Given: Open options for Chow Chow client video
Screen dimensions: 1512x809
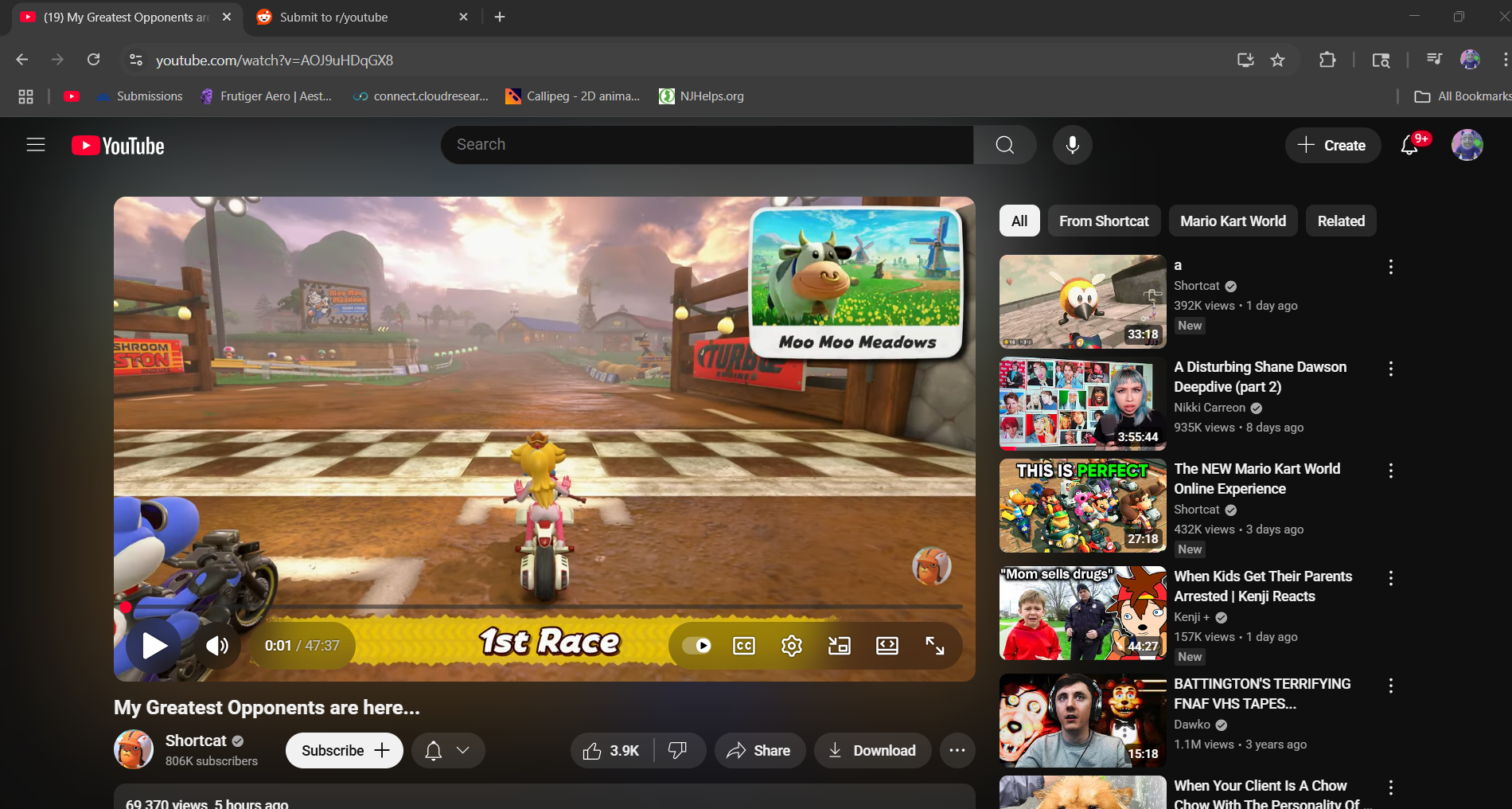Looking at the screenshot, I should 1390,788.
